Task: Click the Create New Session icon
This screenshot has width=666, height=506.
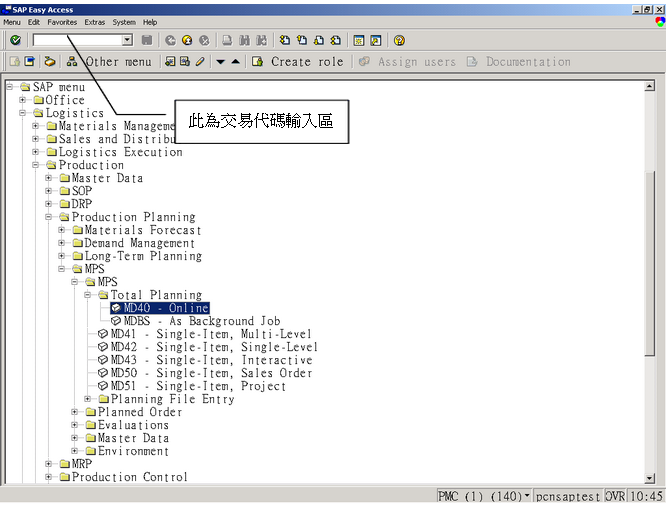Action: tap(359, 40)
